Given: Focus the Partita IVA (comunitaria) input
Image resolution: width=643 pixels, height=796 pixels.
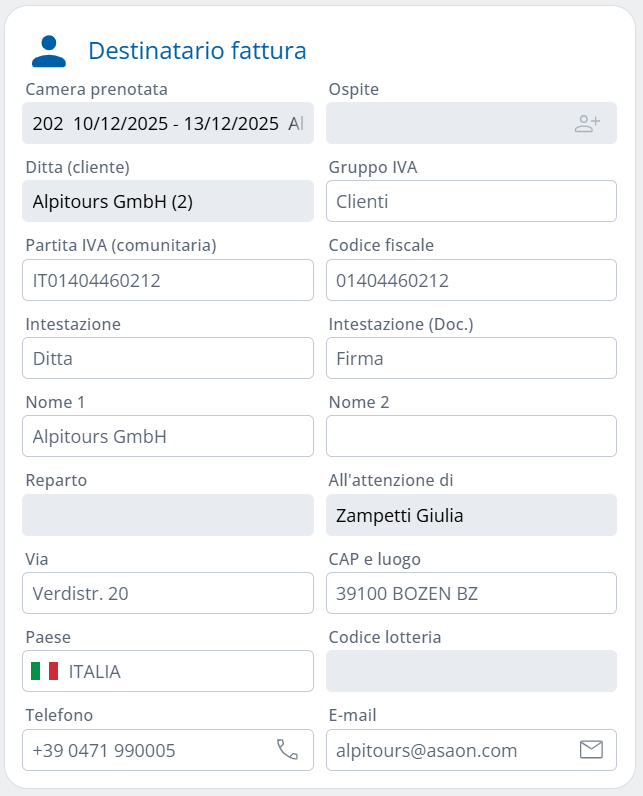Looking at the screenshot, I should pos(168,280).
